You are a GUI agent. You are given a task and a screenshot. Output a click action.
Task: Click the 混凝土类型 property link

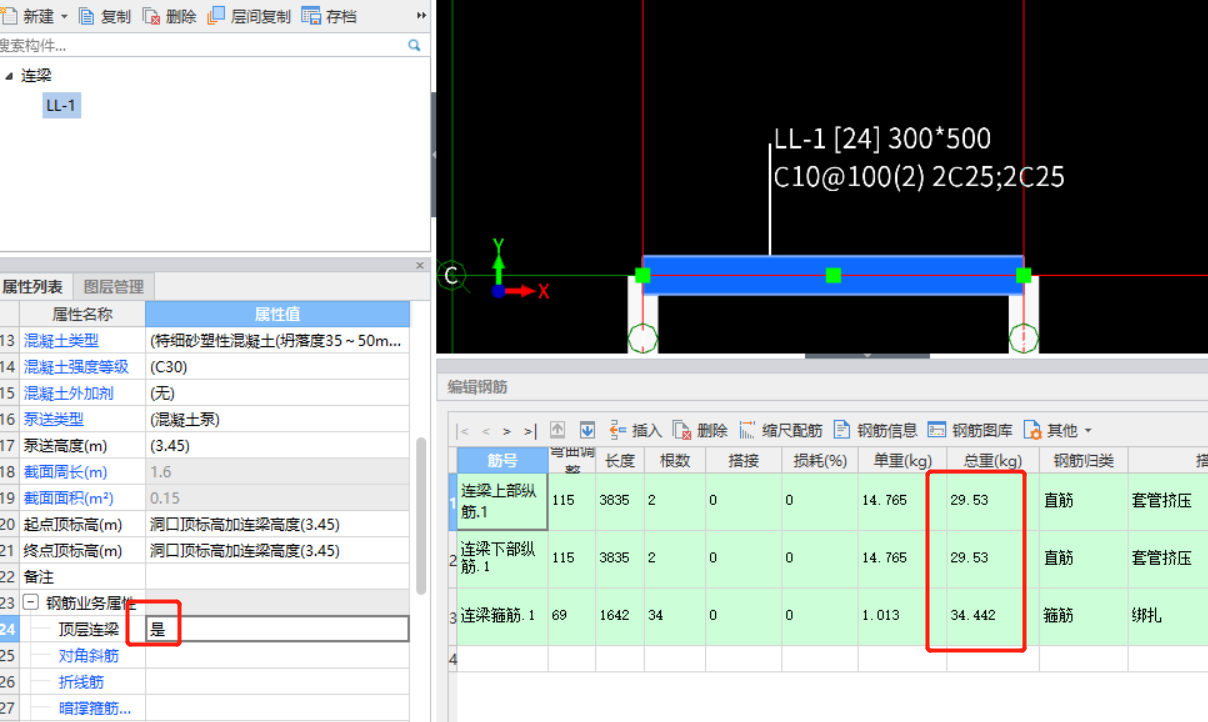coord(61,341)
